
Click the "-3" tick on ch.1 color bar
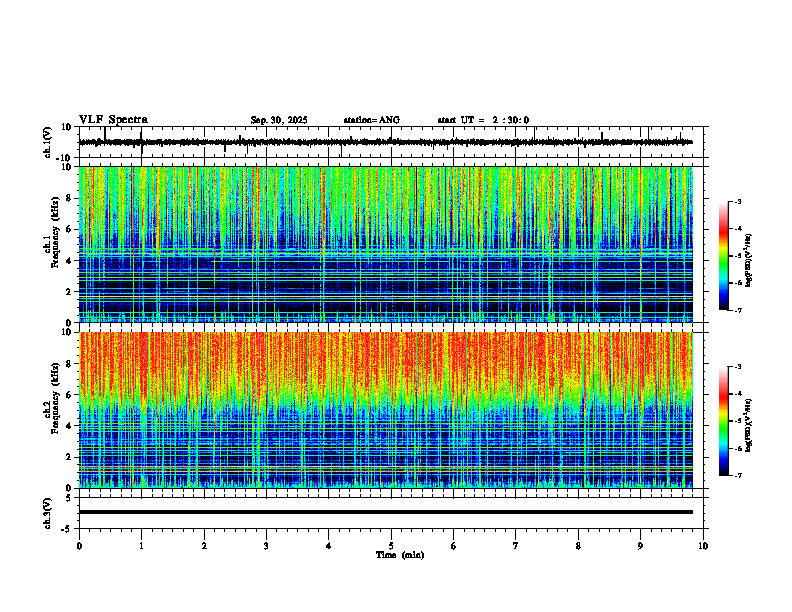pyautogui.click(x=738, y=202)
